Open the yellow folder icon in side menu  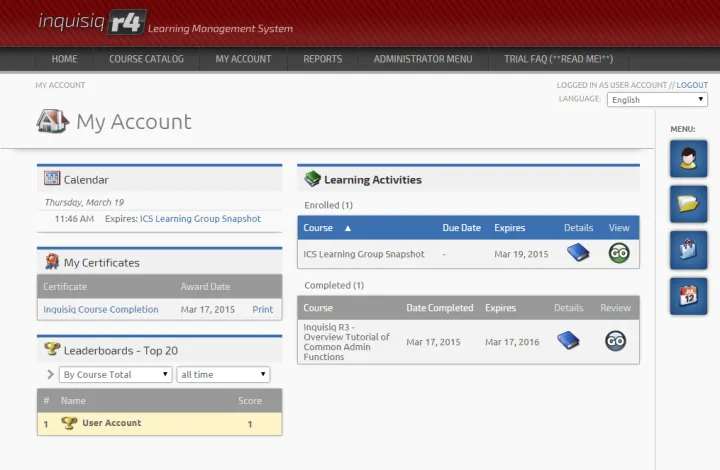(688, 204)
